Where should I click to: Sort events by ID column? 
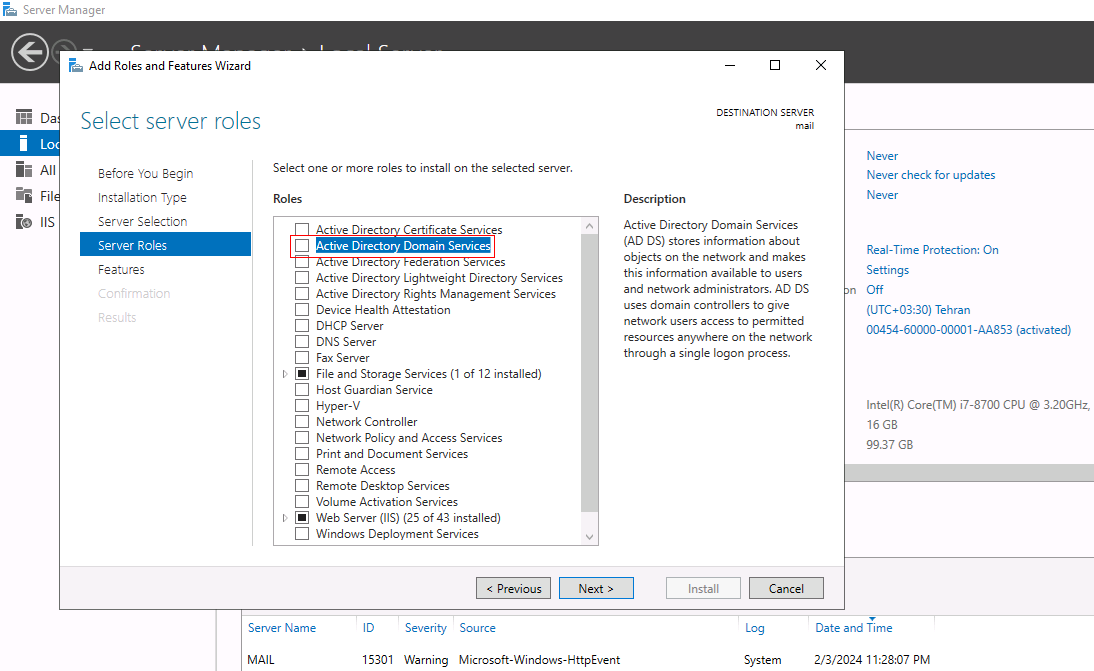(x=368, y=628)
